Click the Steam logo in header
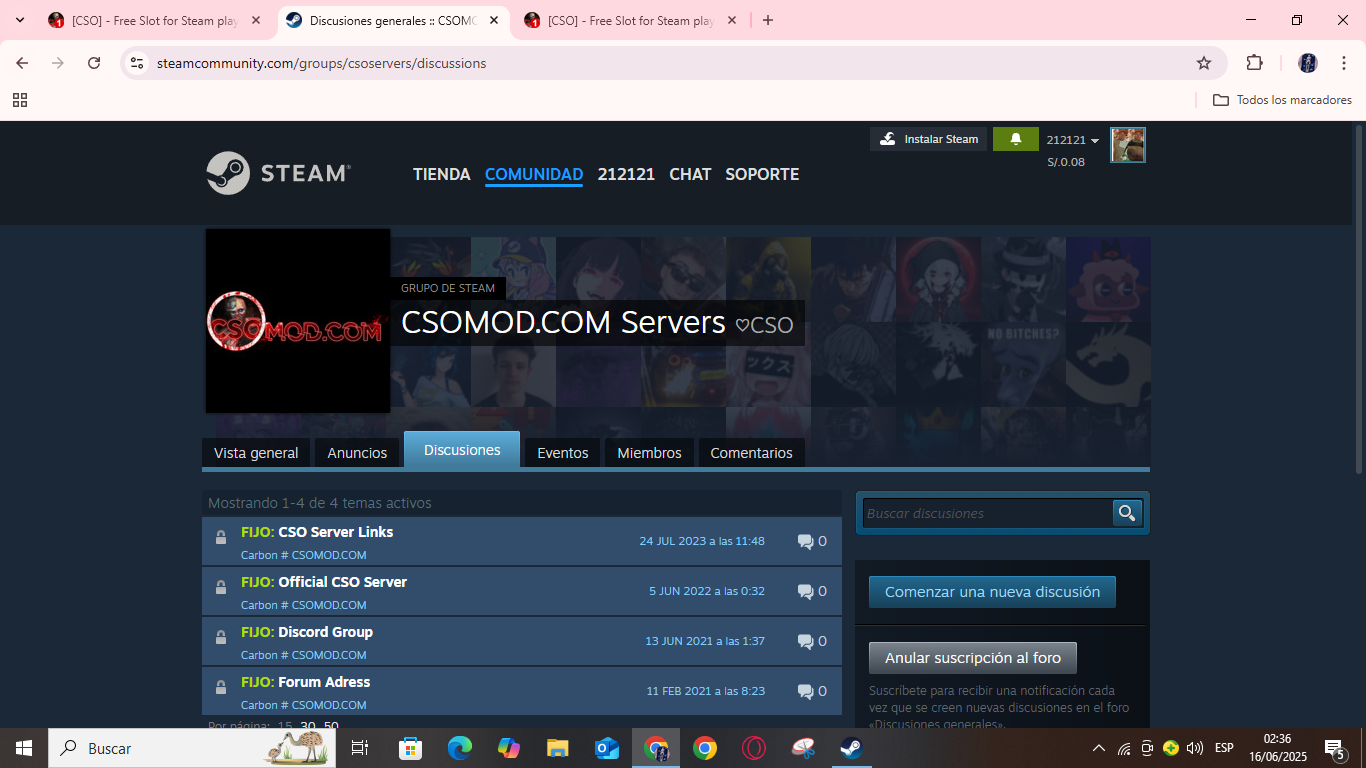The image size is (1366, 768). point(278,173)
